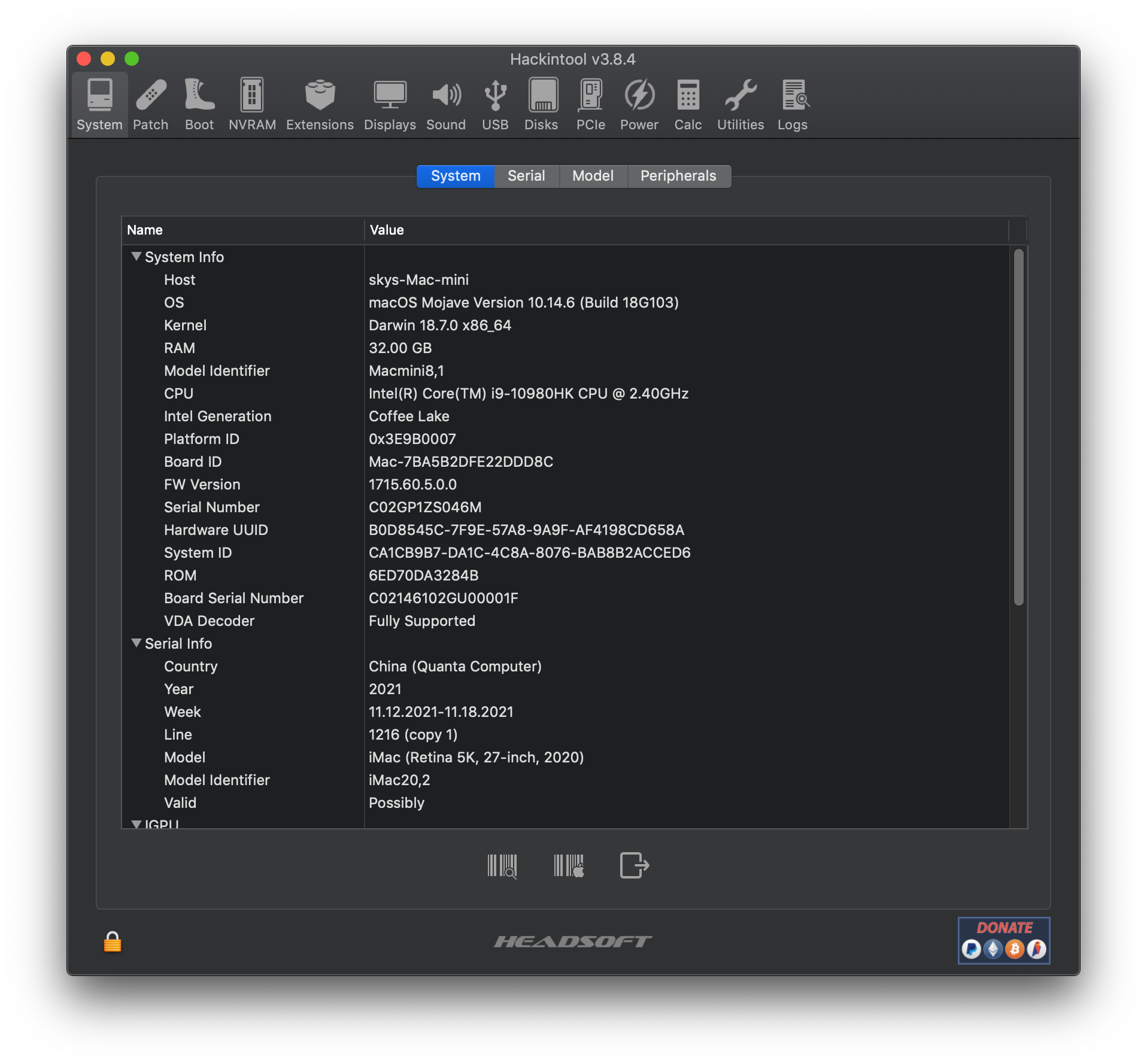Open the Power toolbar section
This screenshot has height=1064, width=1147.
pos(639,104)
